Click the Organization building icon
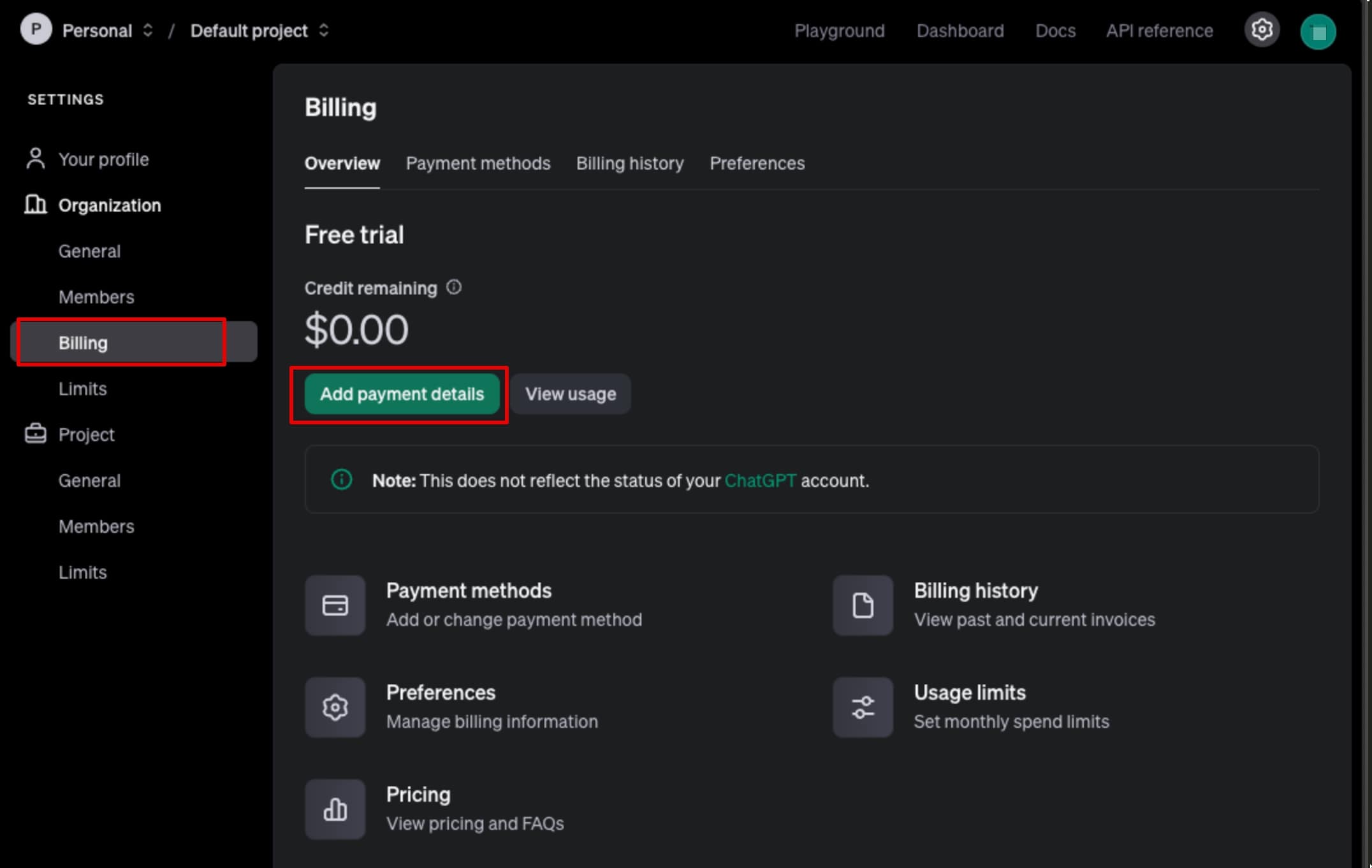 pos(36,205)
